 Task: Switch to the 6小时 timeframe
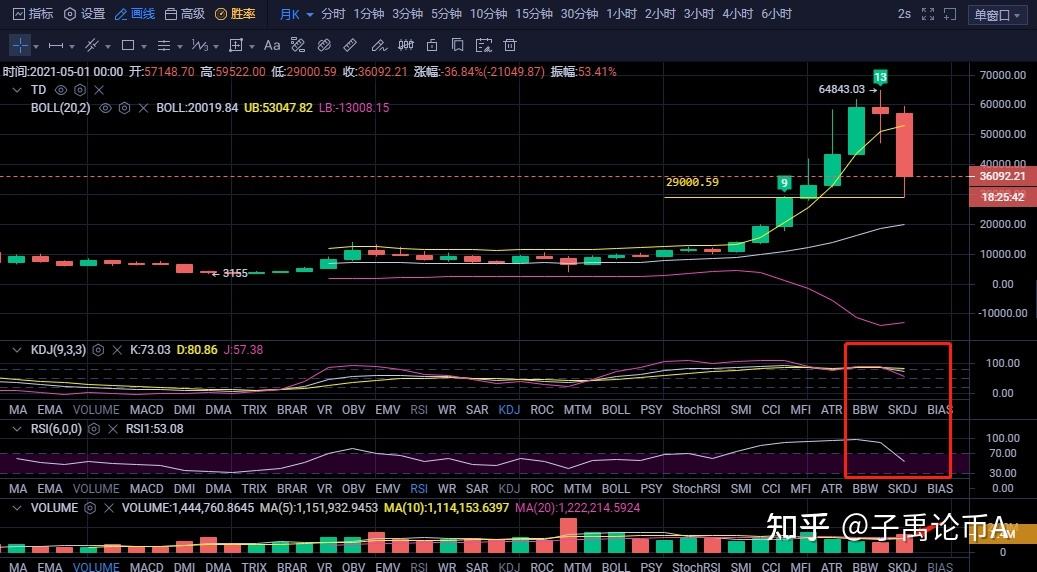point(776,14)
